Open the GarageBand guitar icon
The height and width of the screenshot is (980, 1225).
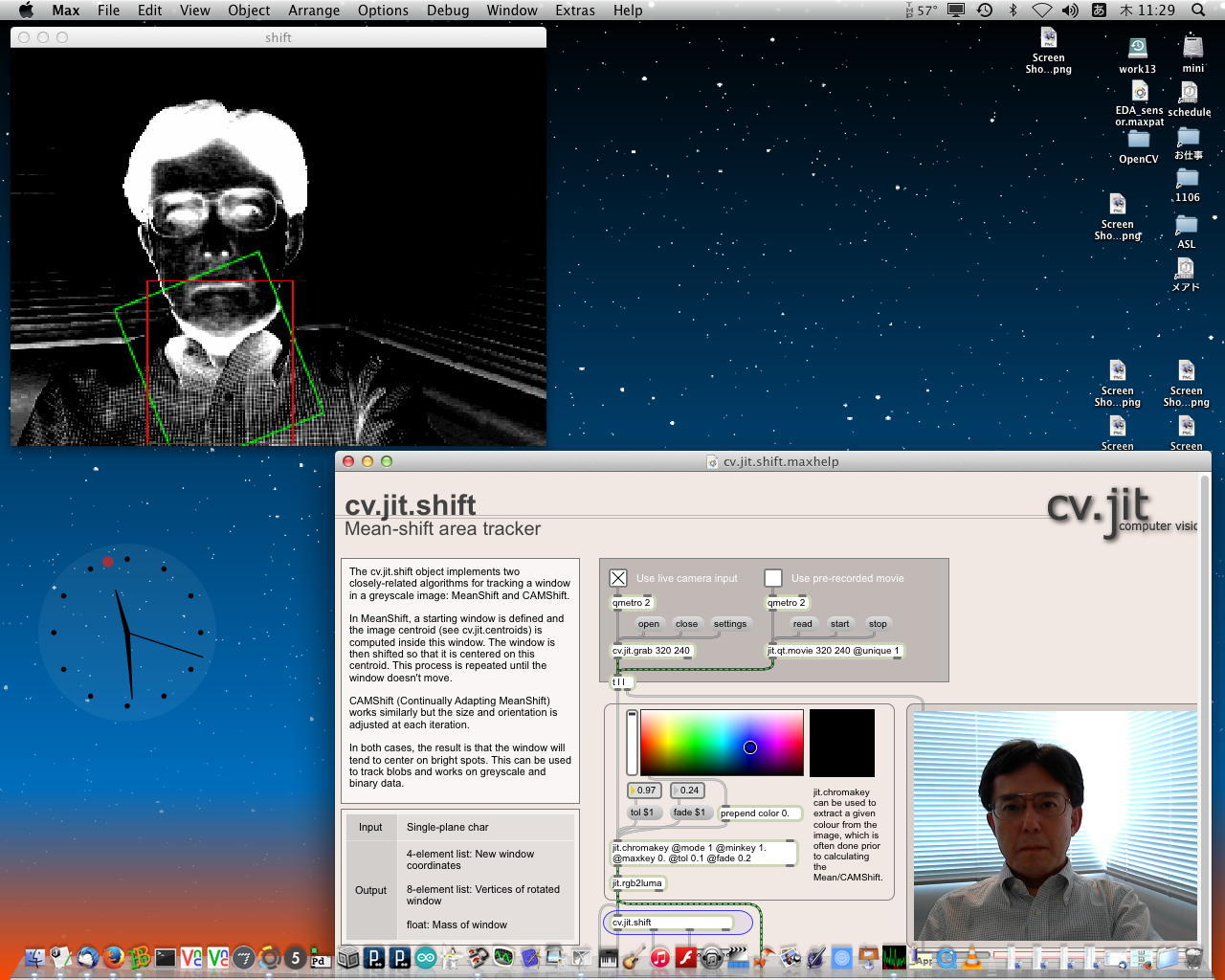tap(633, 957)
